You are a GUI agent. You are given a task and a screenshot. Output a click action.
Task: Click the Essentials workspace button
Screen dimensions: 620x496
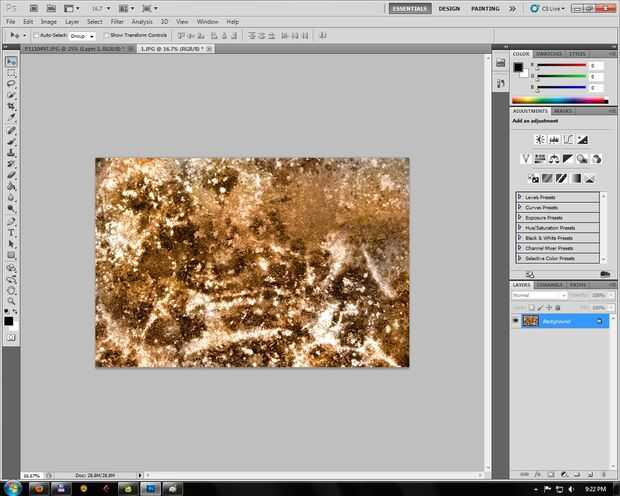(x=410, y=8)
